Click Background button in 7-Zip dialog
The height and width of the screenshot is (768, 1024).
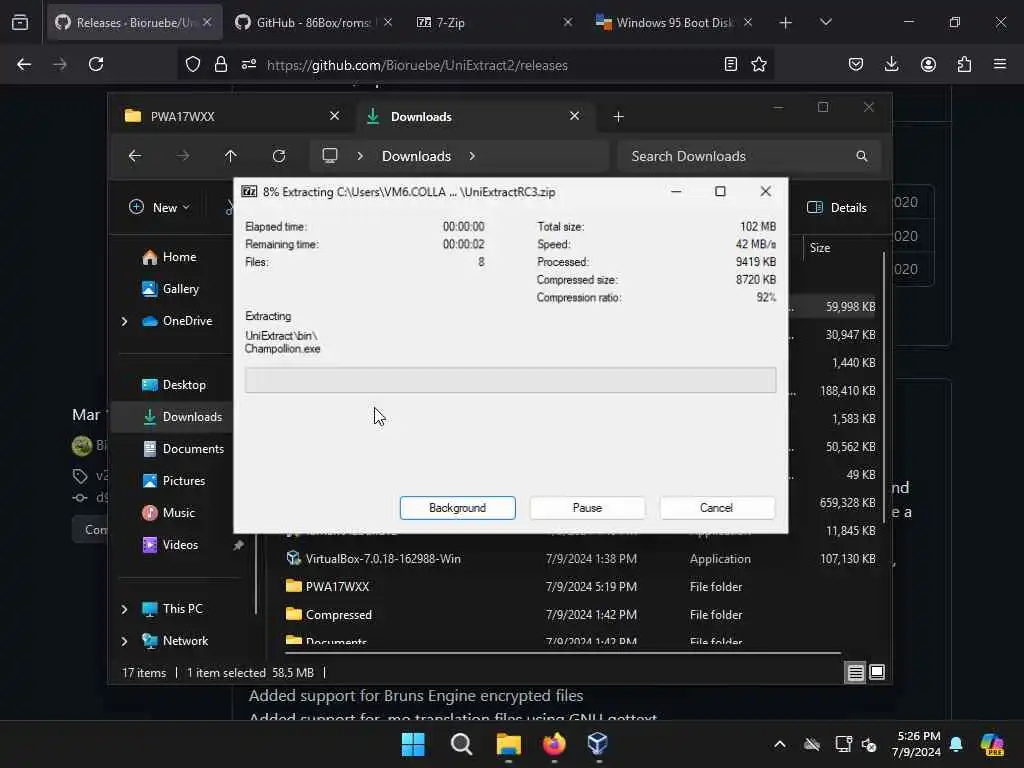click(x=457, y=507)
